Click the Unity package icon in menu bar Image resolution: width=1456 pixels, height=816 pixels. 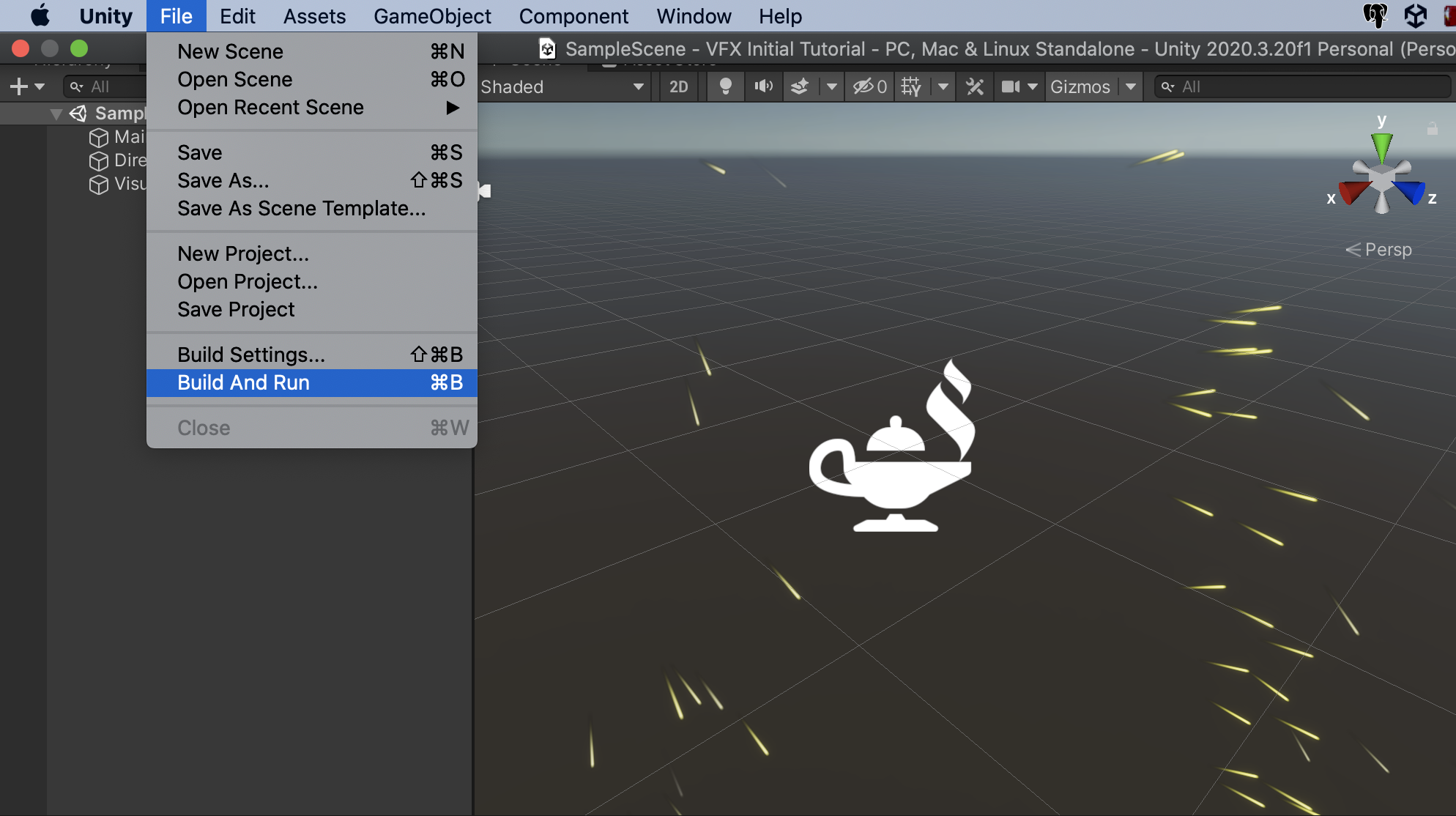coord(1415,15)
